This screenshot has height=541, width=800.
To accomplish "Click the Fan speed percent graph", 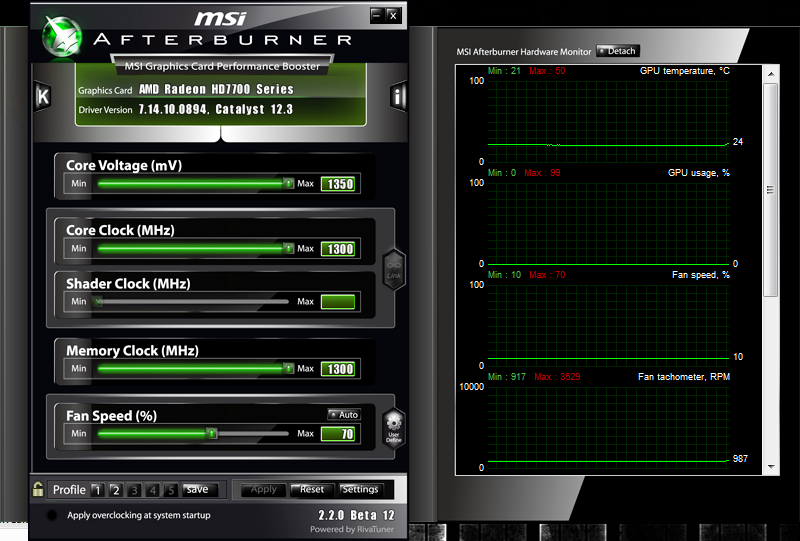I will tap(609, 325).
